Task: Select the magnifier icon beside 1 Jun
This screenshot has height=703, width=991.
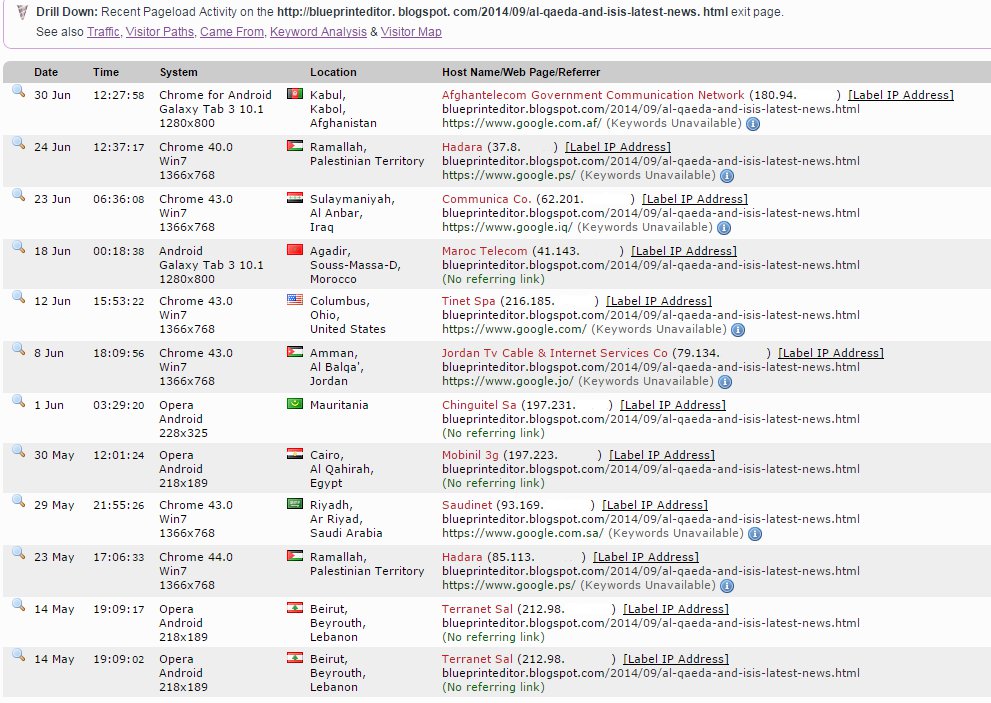Action: [x=18, y=401]
